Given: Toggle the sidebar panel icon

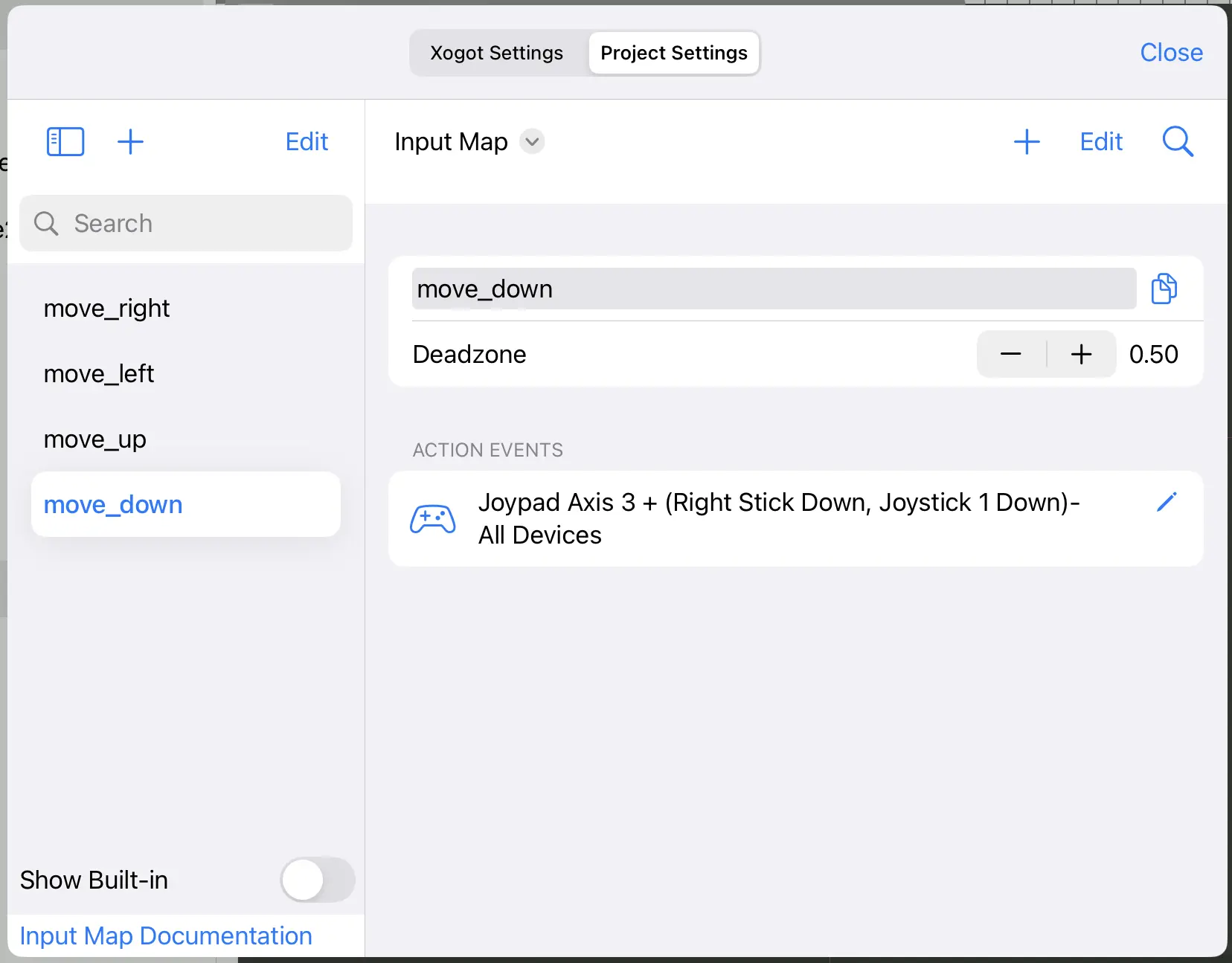Looking at the screenshot, I should click(x=65, y=141).
